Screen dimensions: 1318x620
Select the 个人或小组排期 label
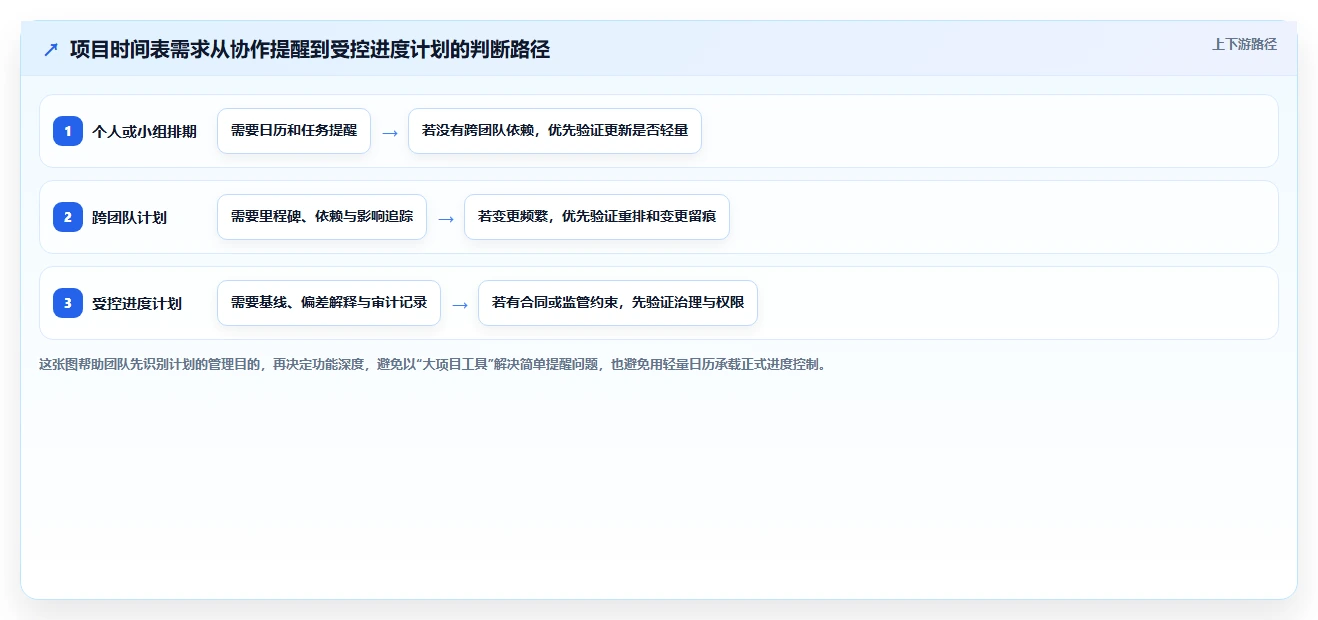144,131
